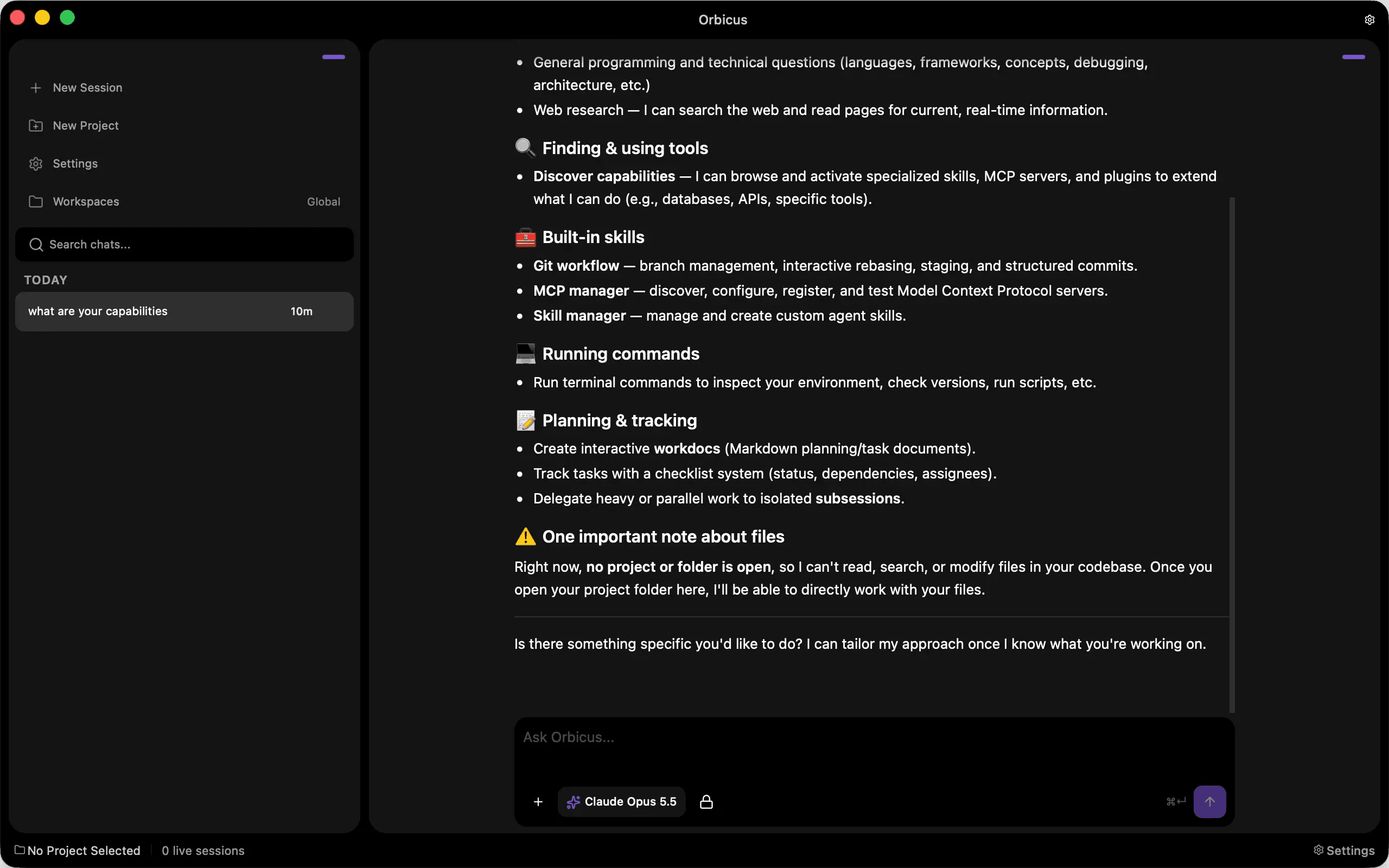Collapse the left sidebar using purple handle

[x=334, y=57]
